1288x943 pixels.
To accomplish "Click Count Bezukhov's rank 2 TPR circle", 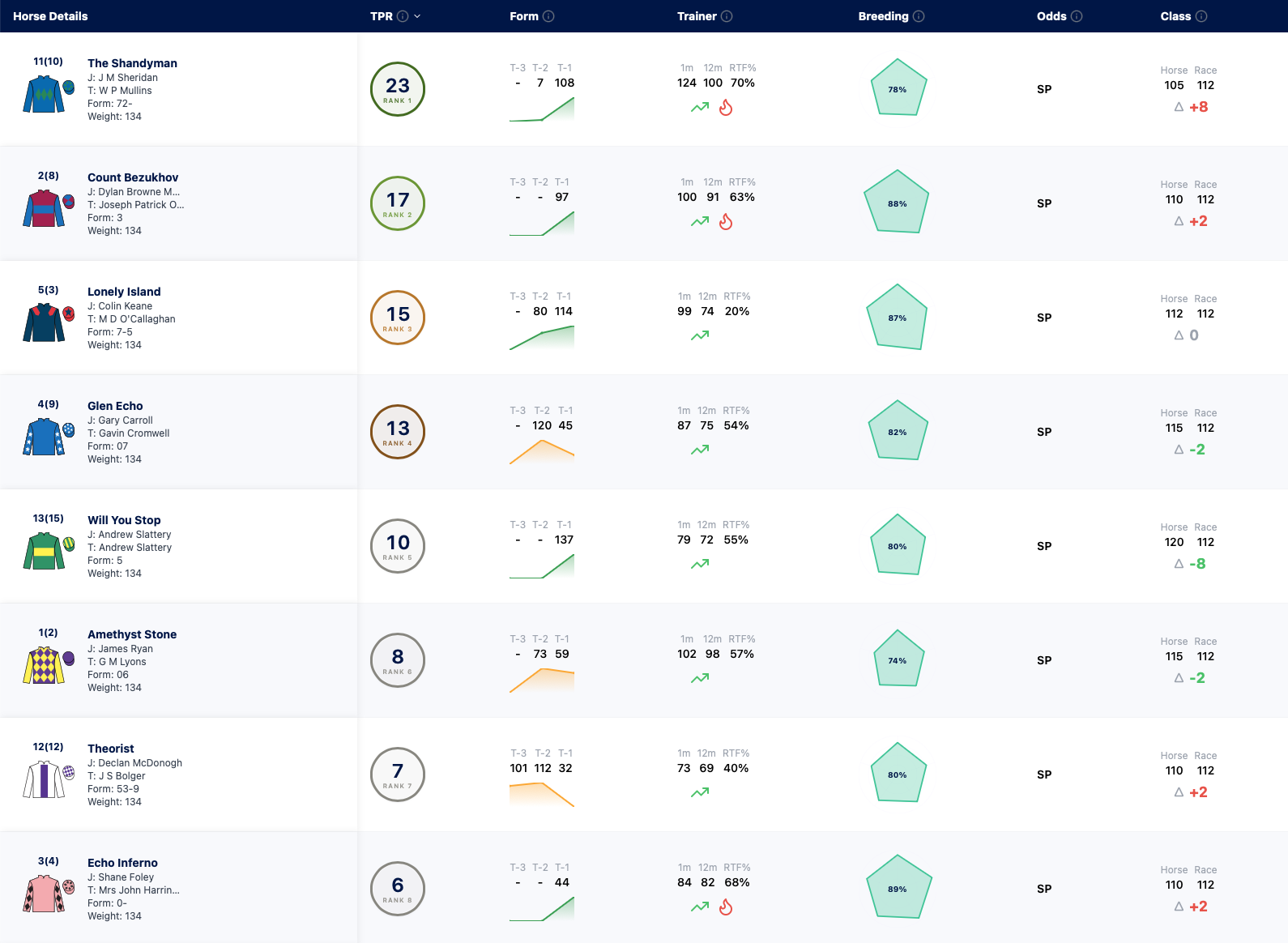I will [x=398, y=203].
